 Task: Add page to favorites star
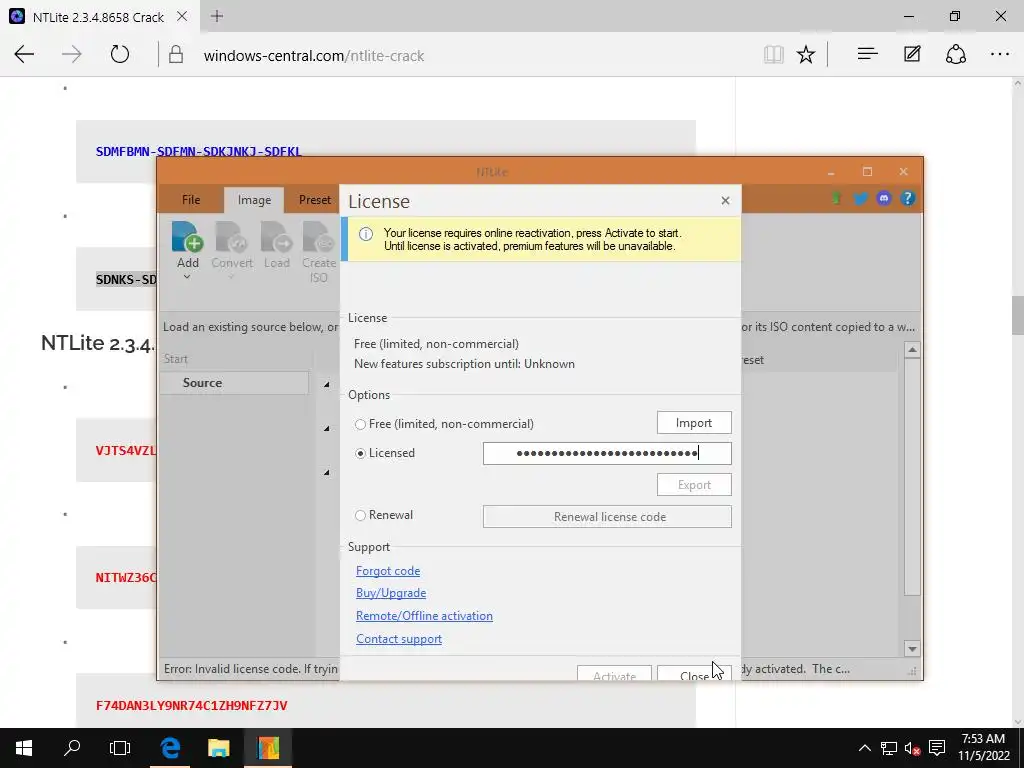806,55
